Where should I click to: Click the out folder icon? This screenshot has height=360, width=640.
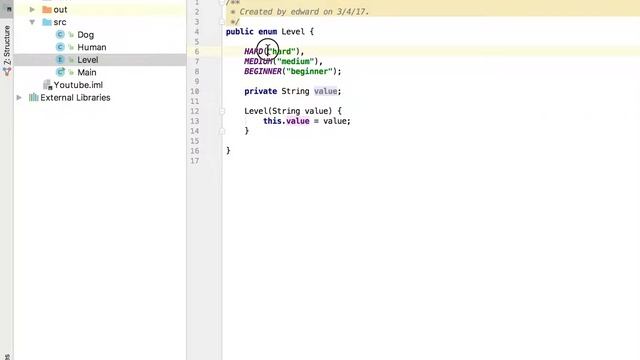(x=47, y=9)
